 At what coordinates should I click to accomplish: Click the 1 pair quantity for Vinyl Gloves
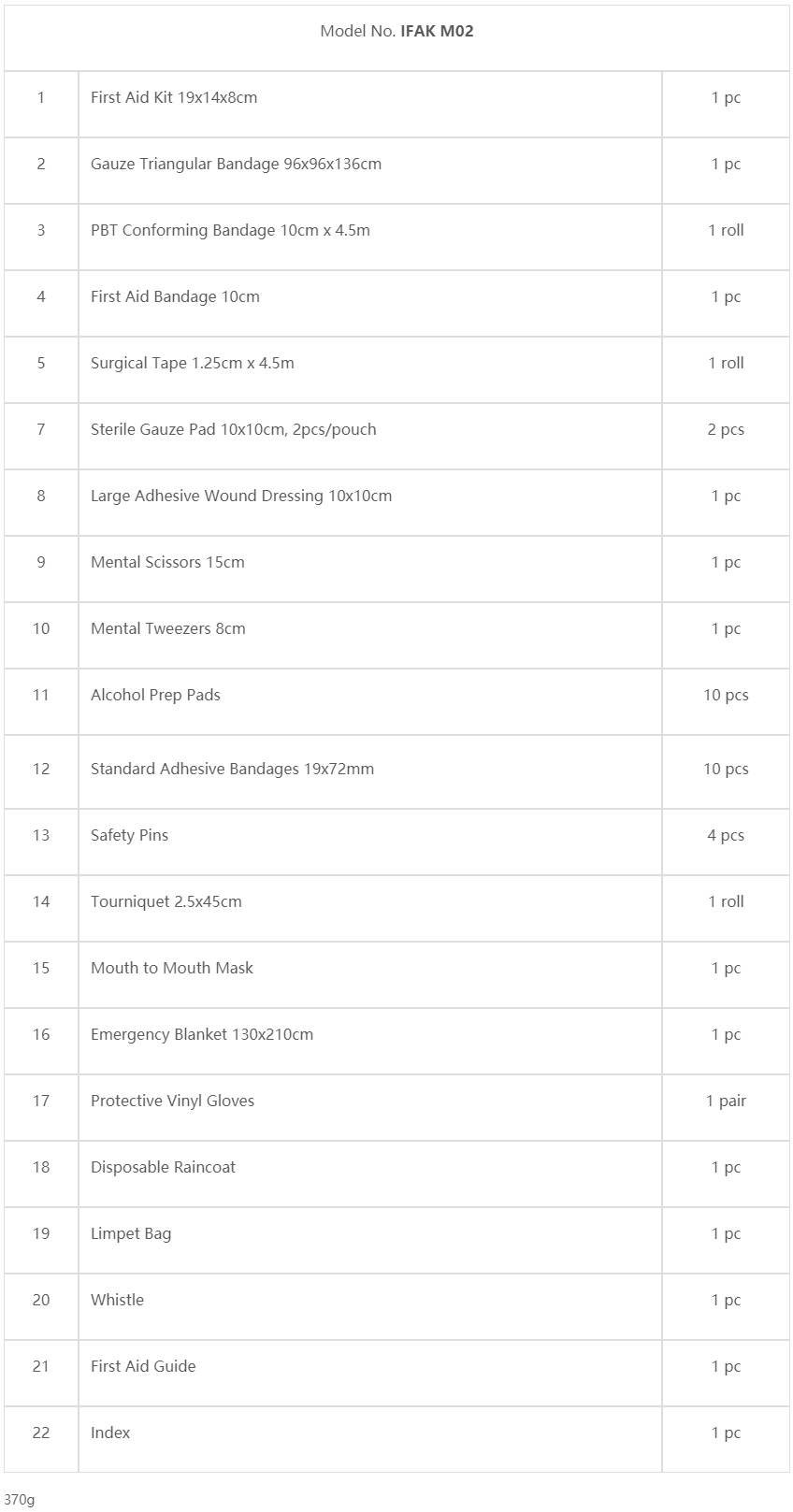pos(726,1101)
